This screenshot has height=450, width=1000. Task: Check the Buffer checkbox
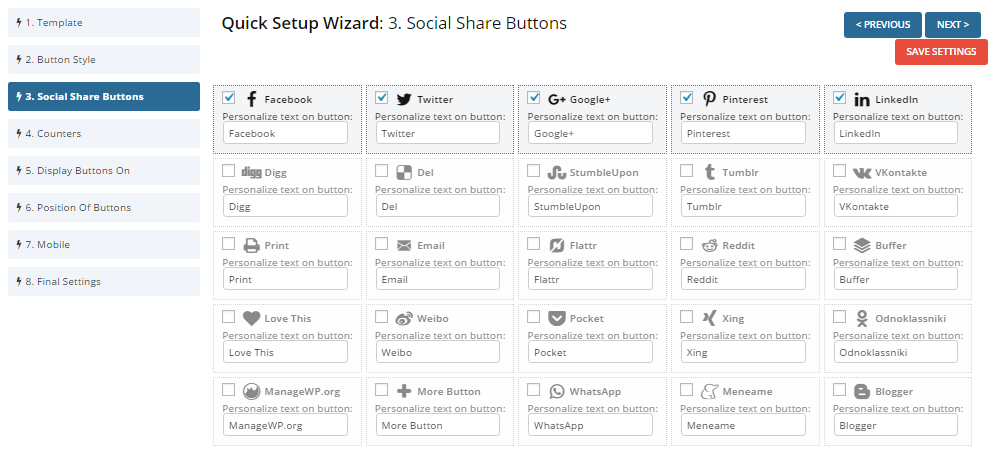click(x=839, y=244)
